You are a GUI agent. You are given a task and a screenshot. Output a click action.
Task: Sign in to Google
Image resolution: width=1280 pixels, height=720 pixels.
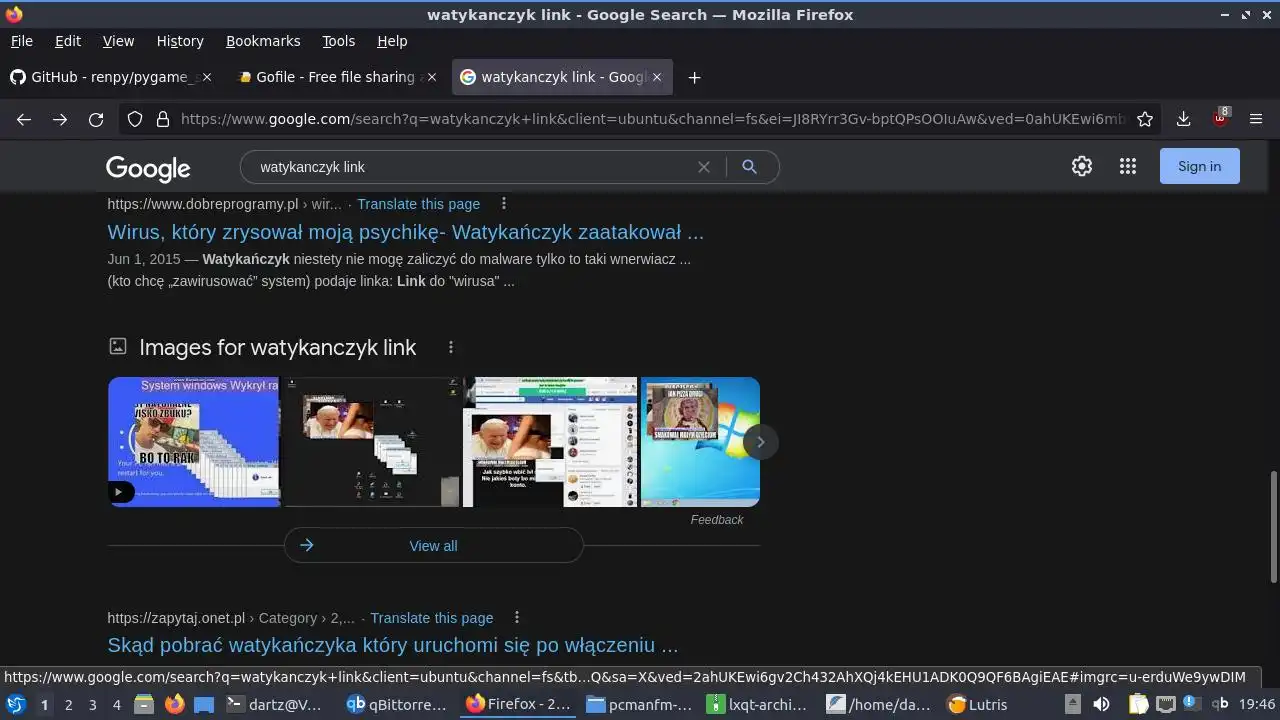point(1199,166)
